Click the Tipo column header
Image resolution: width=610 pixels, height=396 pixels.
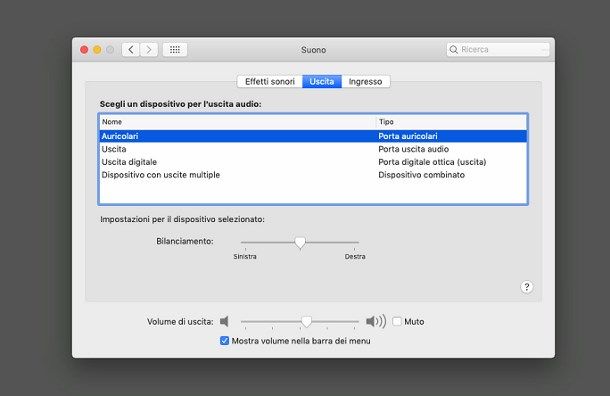click(451, 122)
